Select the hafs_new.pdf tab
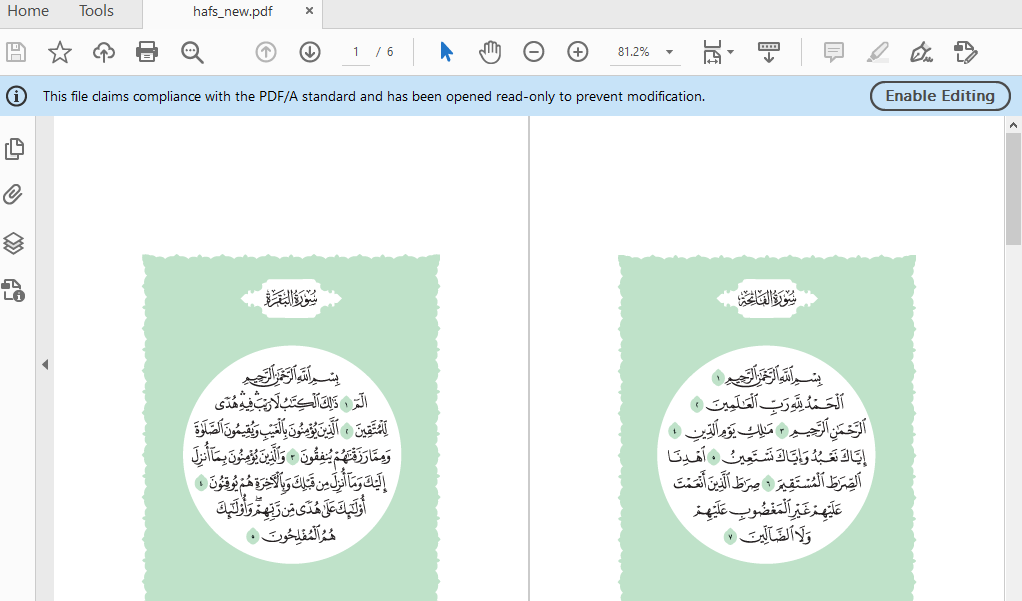 (233, 12)
